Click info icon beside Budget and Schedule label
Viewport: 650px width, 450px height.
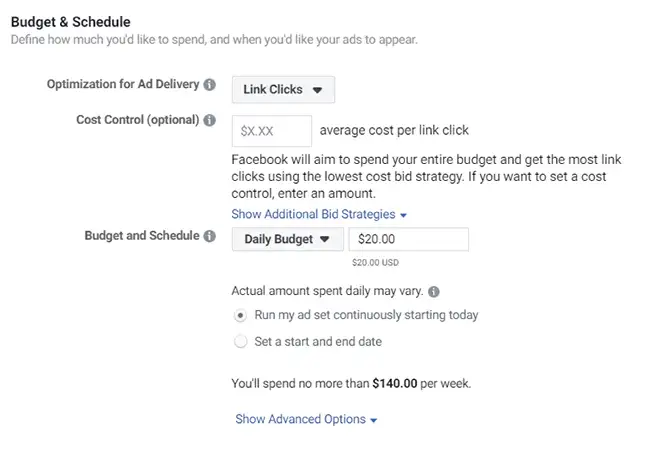coord(210,237)
